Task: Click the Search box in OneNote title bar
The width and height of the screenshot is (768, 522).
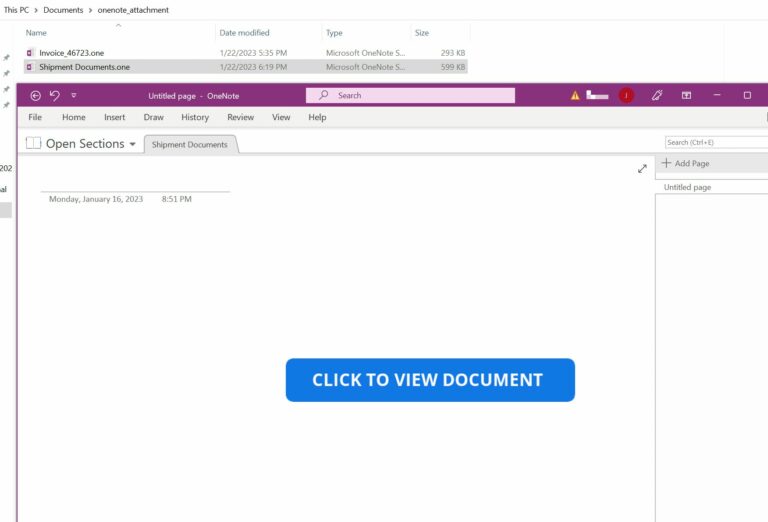Action: click(x=410, y=95)
